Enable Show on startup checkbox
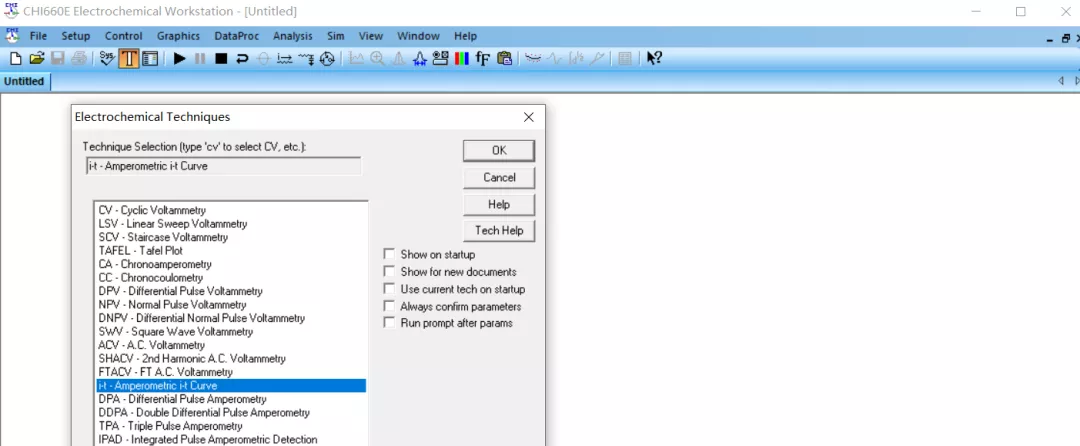The height and width of the screenshot is (446, 1080). point(390,255)
